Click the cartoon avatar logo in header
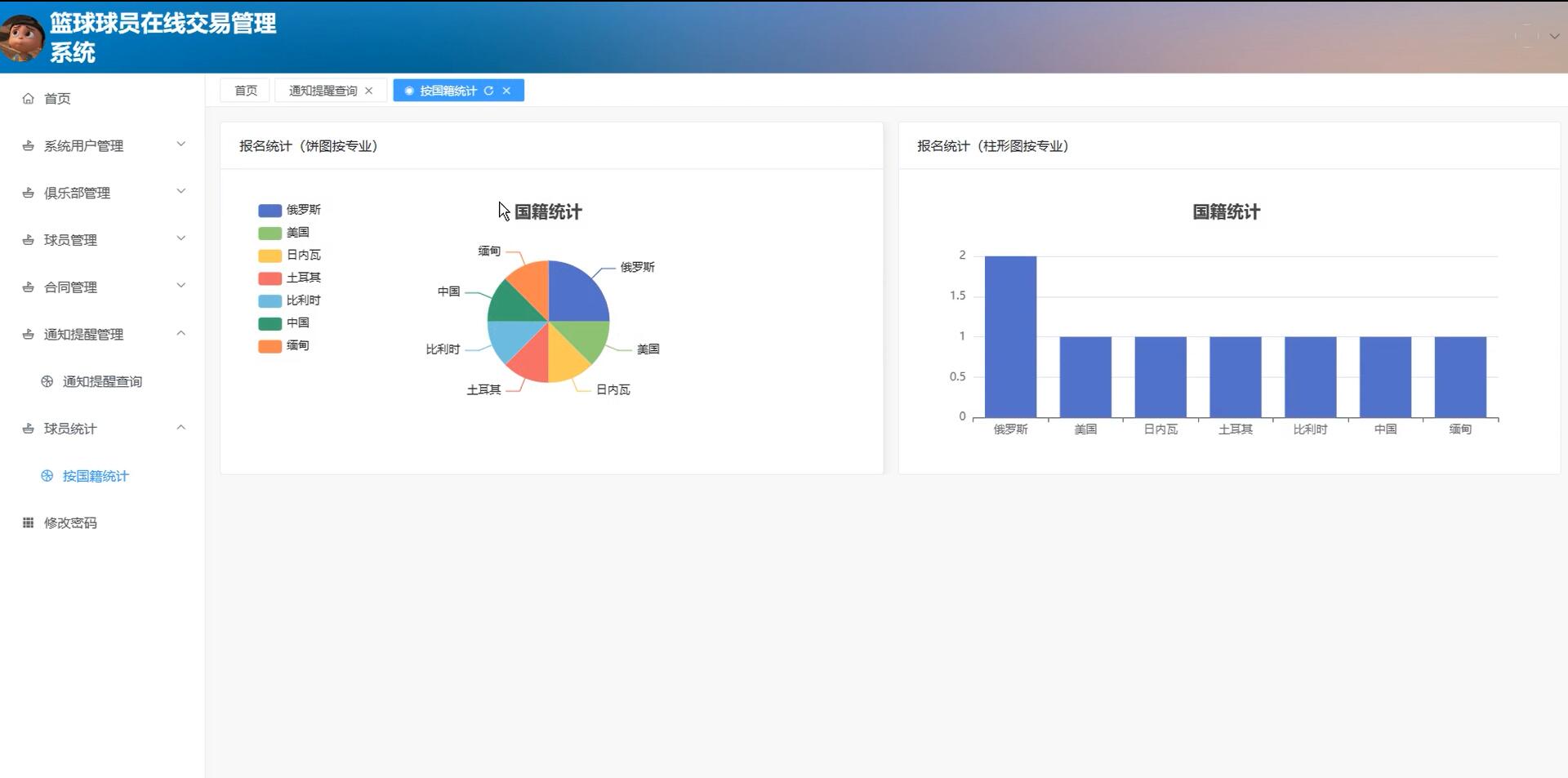Image resolution: width=1568 pixels, height=778 pixels. click(22, 38)
